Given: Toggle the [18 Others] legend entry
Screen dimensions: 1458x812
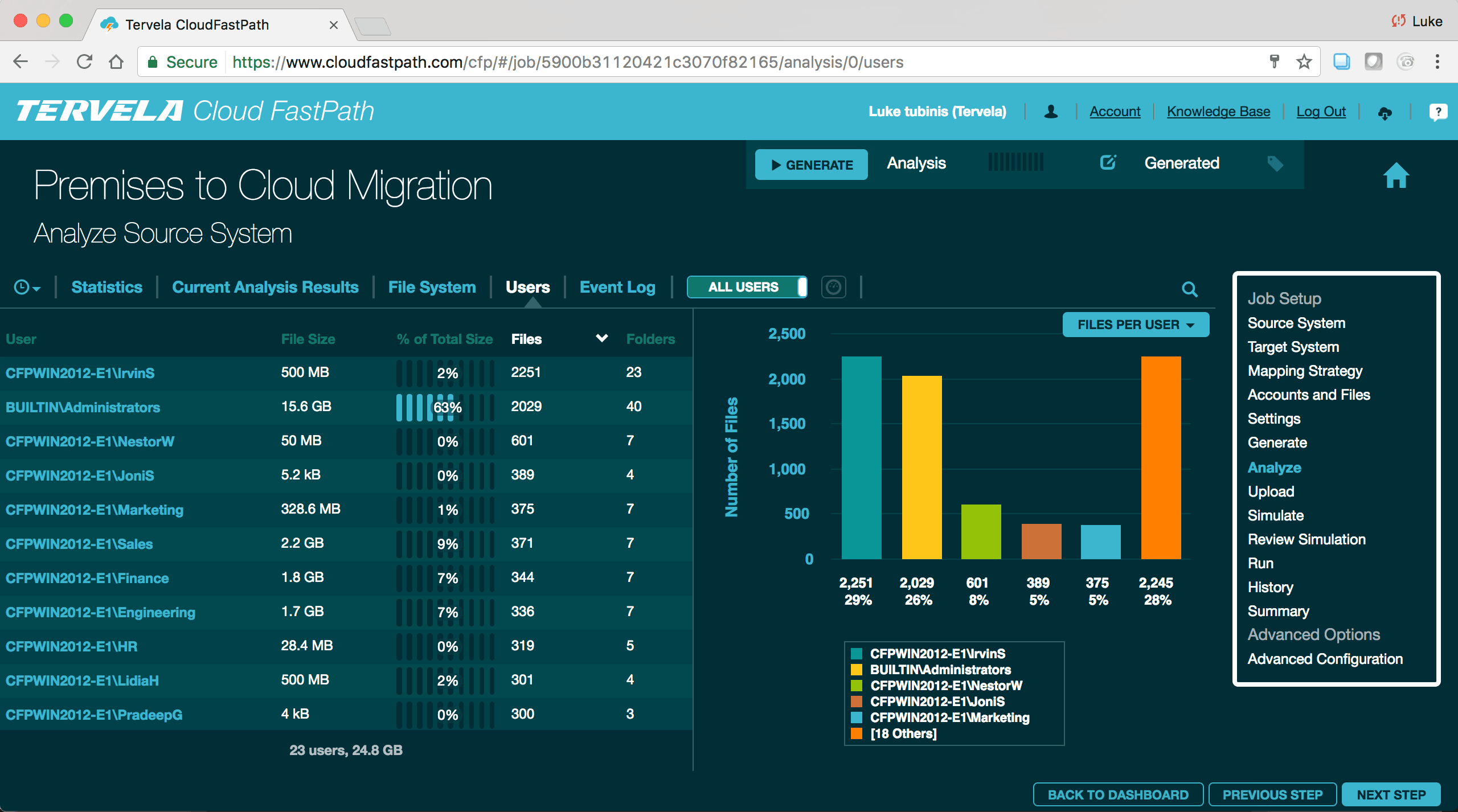Looking at the screenshot, I should coord(903,734).
